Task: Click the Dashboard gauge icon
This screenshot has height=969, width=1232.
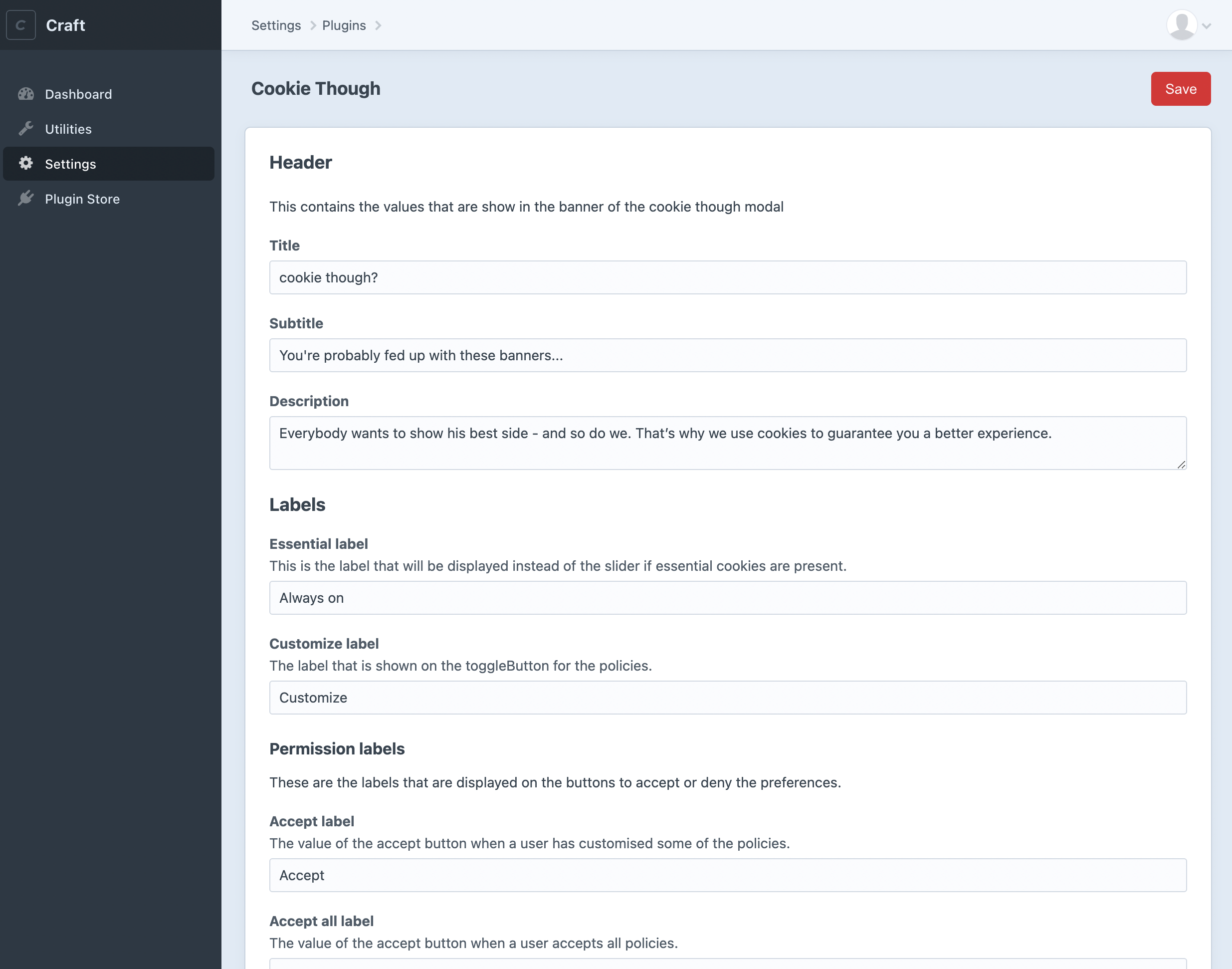Action: coord(26,94)
